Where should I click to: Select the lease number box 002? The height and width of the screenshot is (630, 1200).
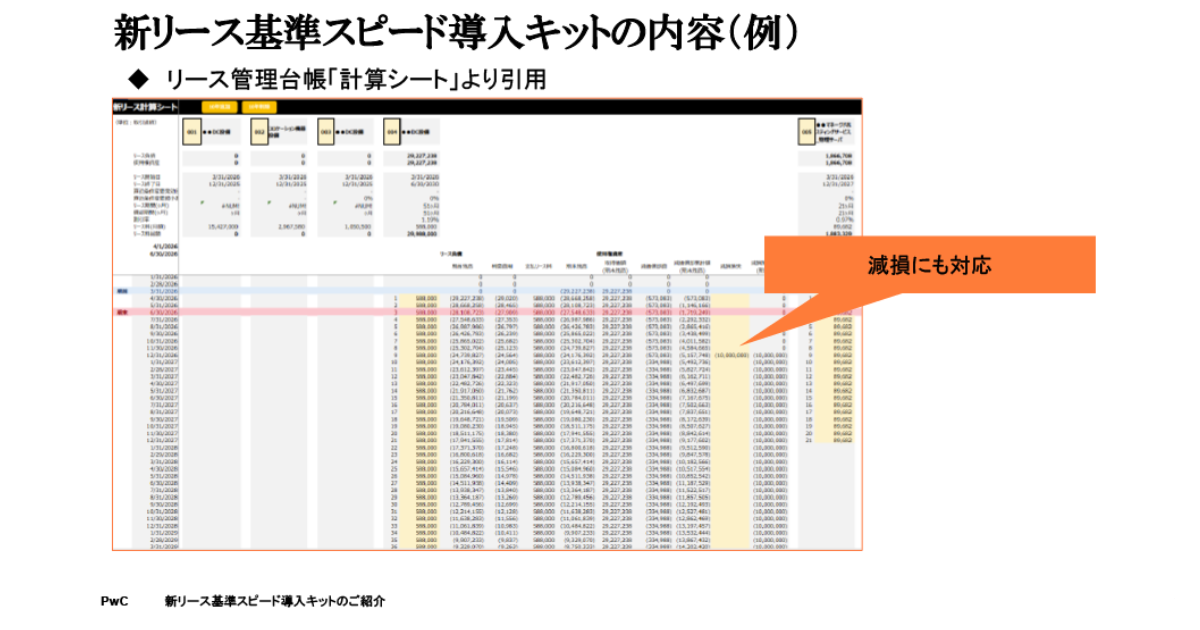coord(259,131)
